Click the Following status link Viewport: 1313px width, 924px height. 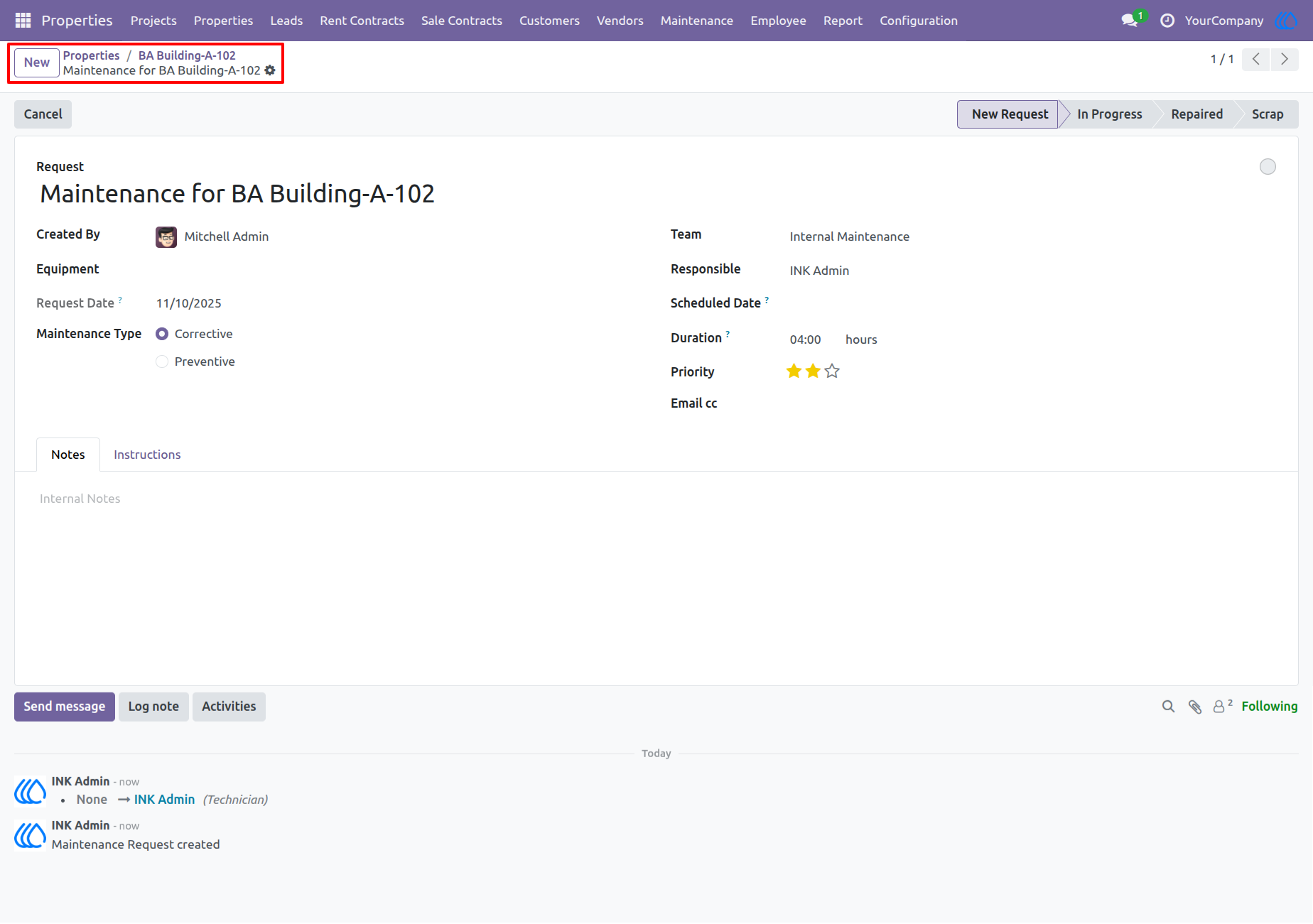1269,707
